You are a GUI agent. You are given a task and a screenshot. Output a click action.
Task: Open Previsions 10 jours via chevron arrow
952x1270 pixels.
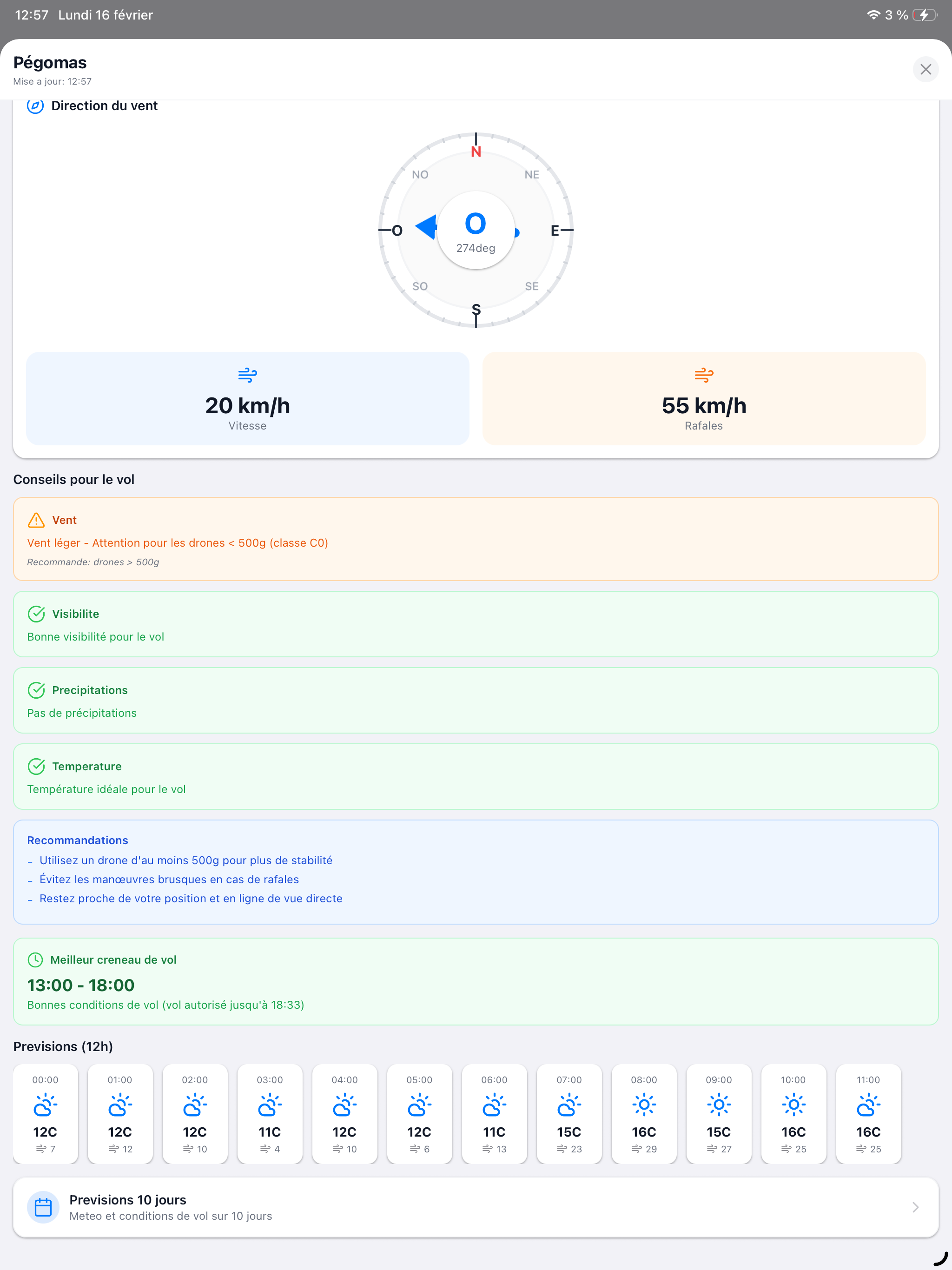[x=915, y=1207]
